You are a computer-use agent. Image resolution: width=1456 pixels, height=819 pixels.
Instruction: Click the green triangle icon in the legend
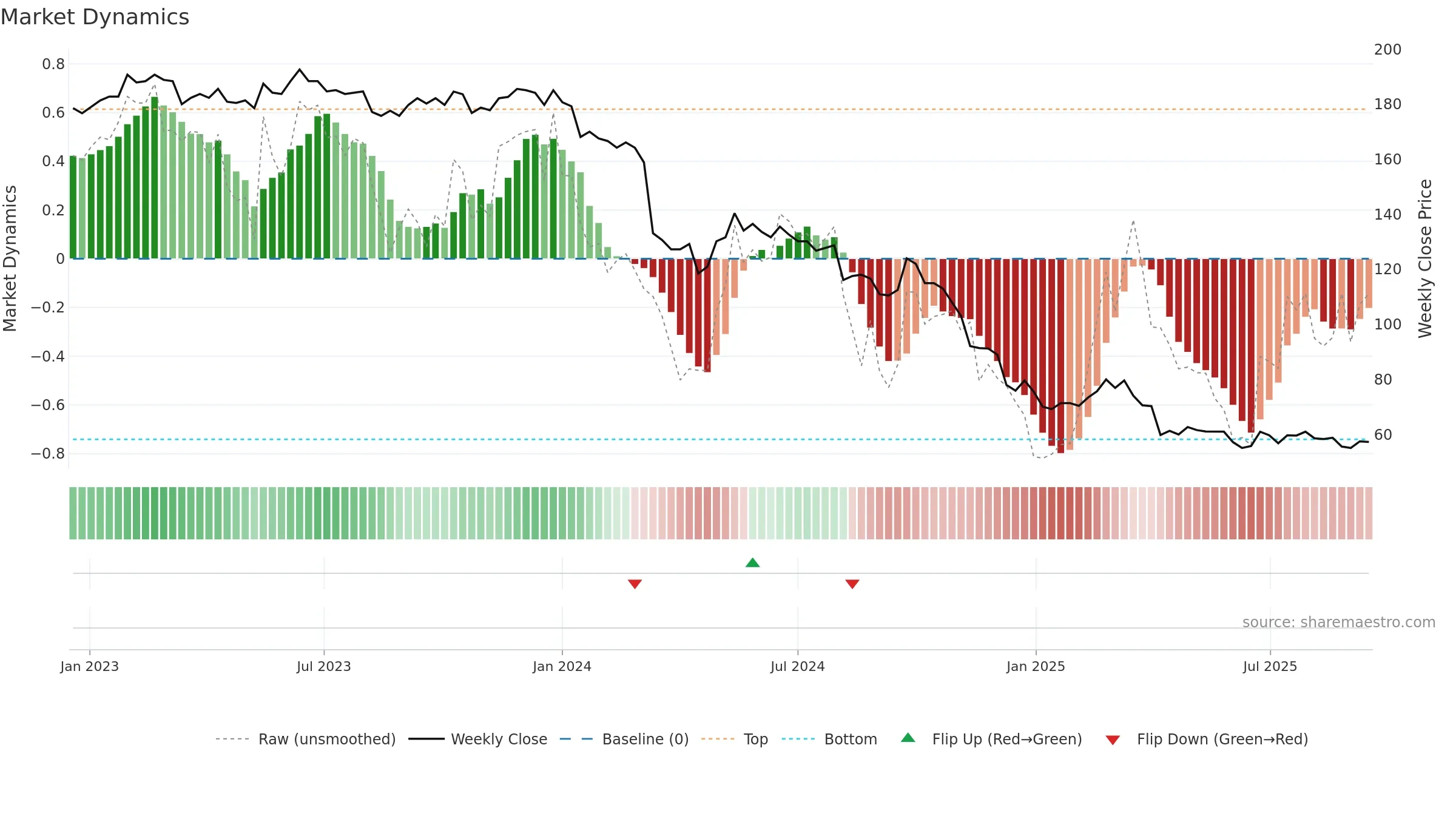click(x=908, y=738)
